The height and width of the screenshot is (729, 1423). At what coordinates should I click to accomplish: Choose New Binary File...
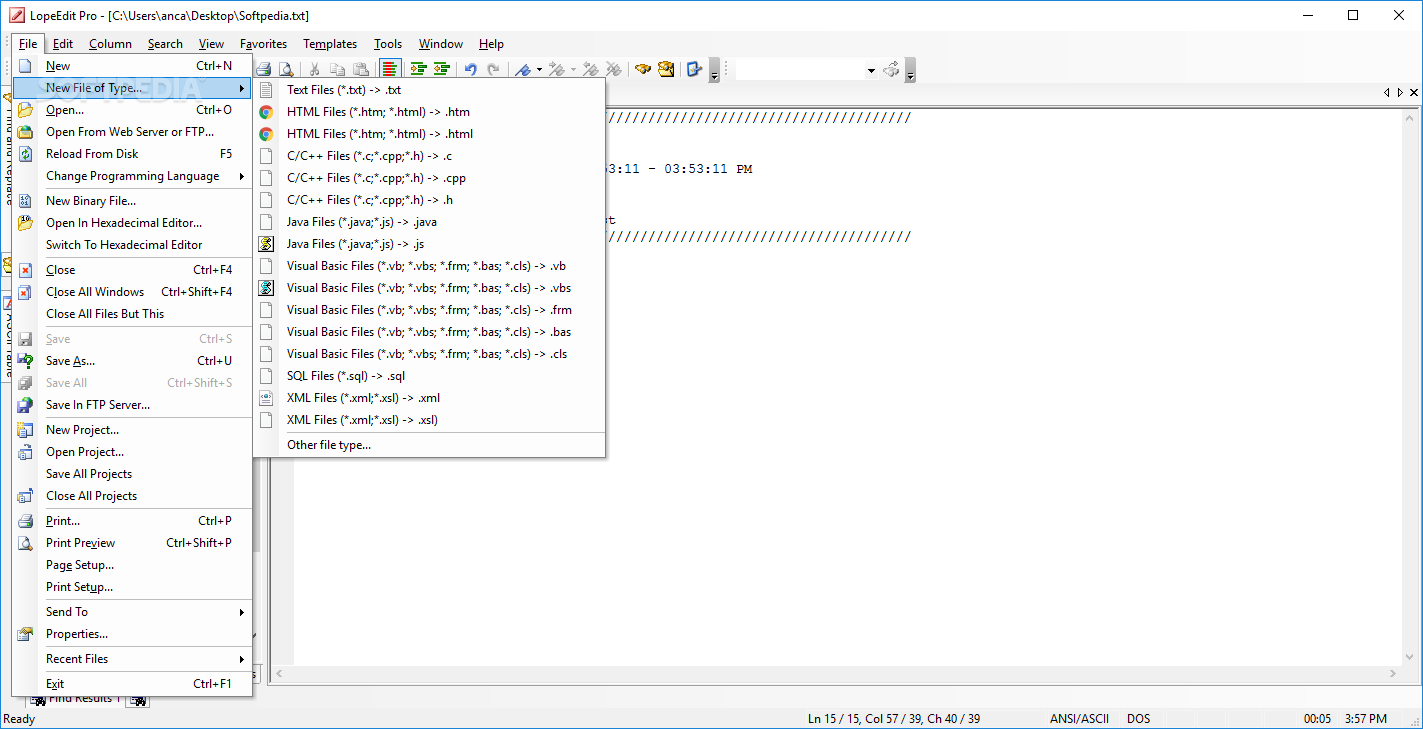pyautogui.click(x=132, y=201)
